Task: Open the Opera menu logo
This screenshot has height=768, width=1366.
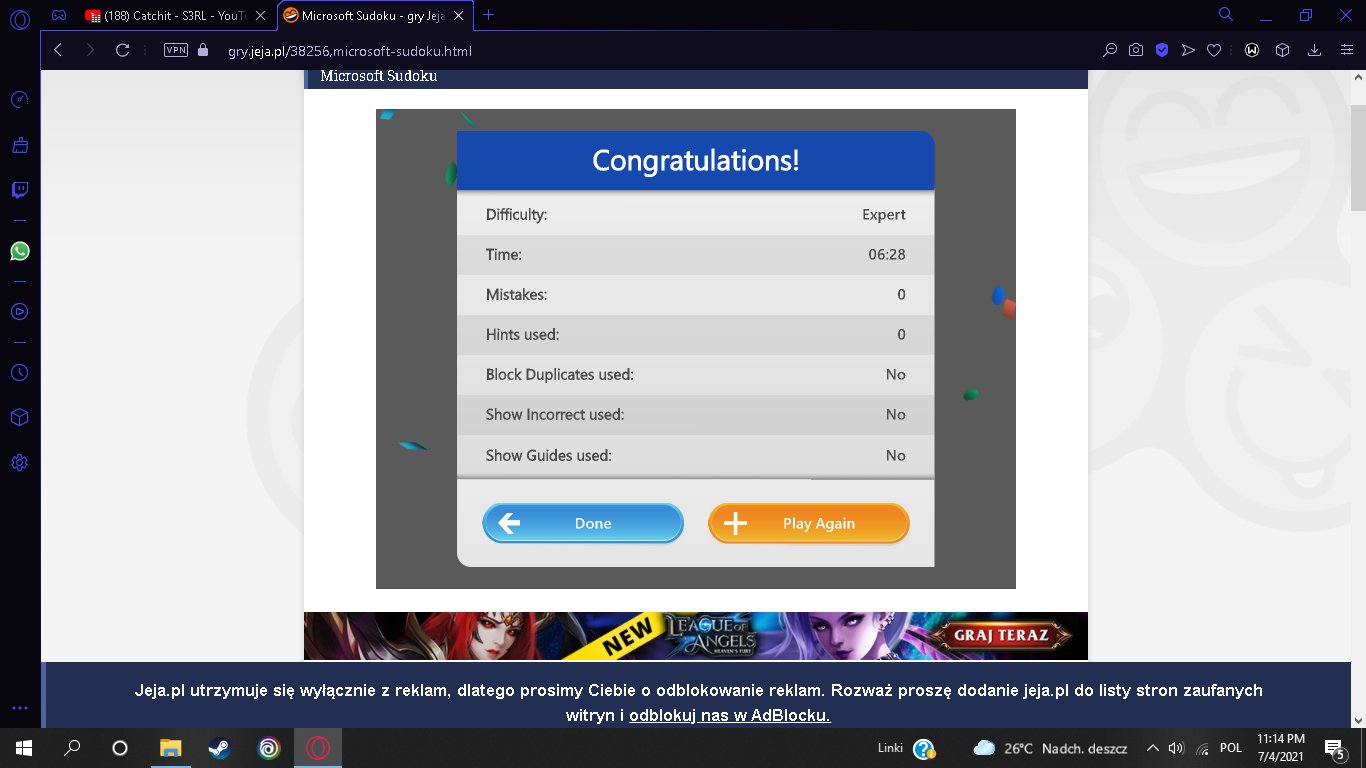Action: click(x=20, y=17)
